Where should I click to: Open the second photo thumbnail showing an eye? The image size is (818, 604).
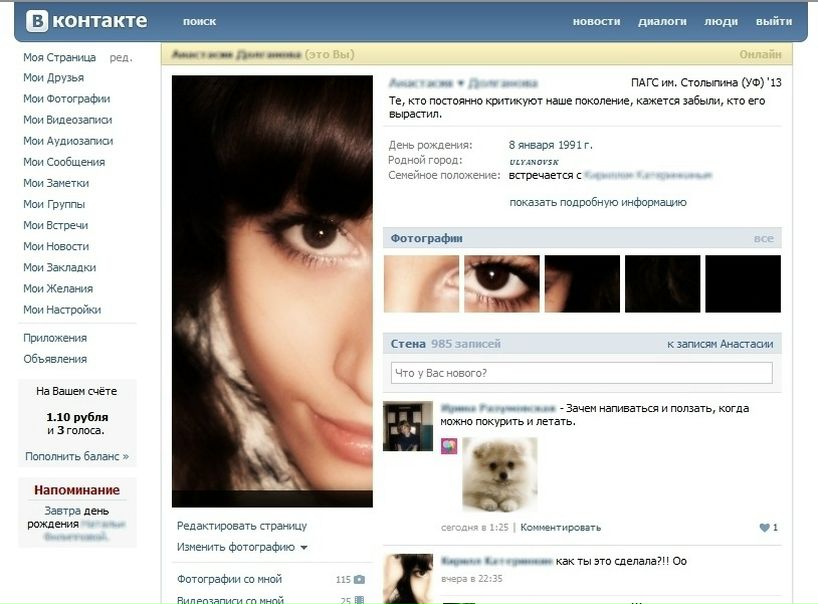501,284
